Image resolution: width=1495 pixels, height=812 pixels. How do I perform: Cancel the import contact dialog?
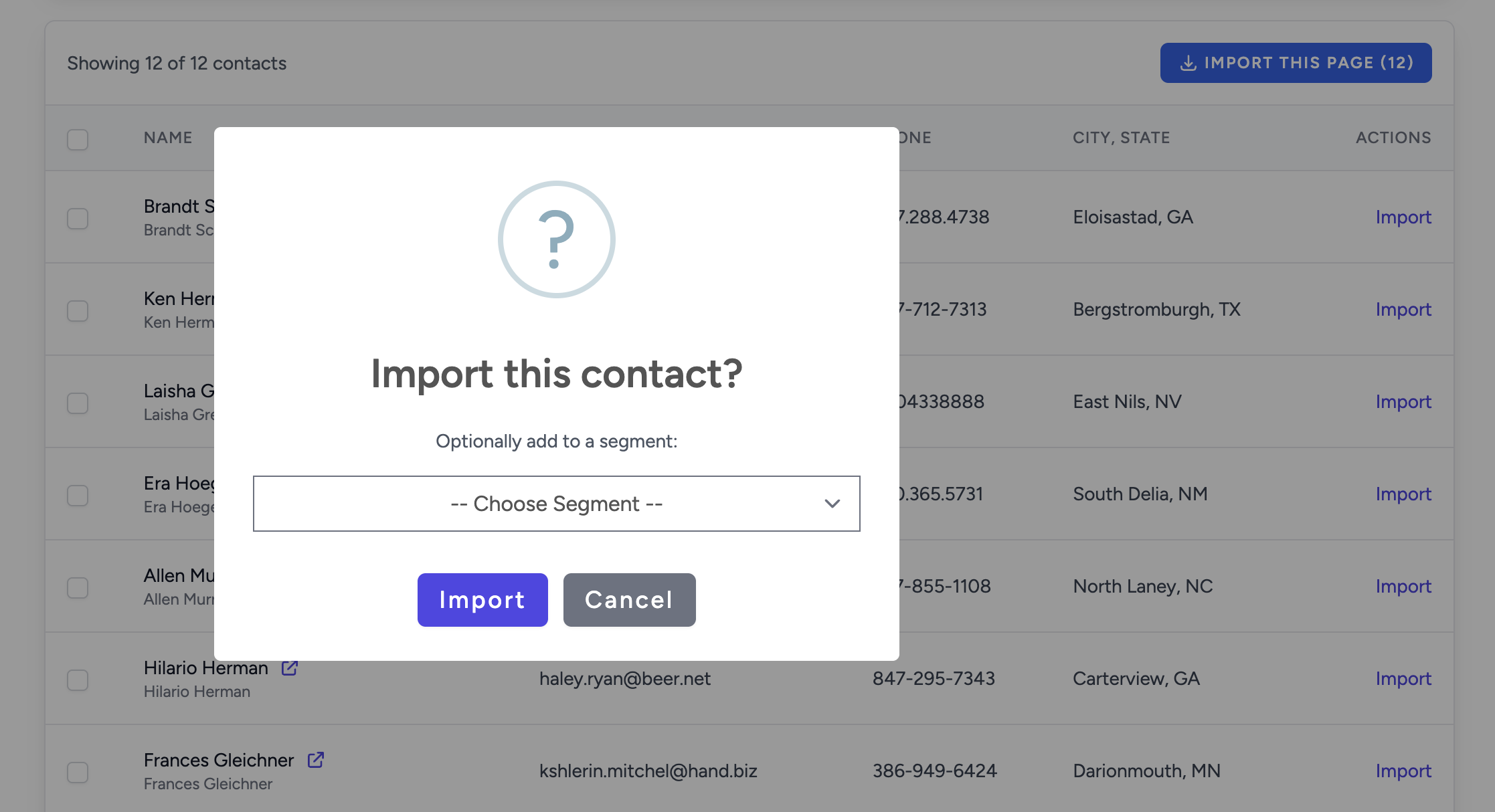point(629,600)
